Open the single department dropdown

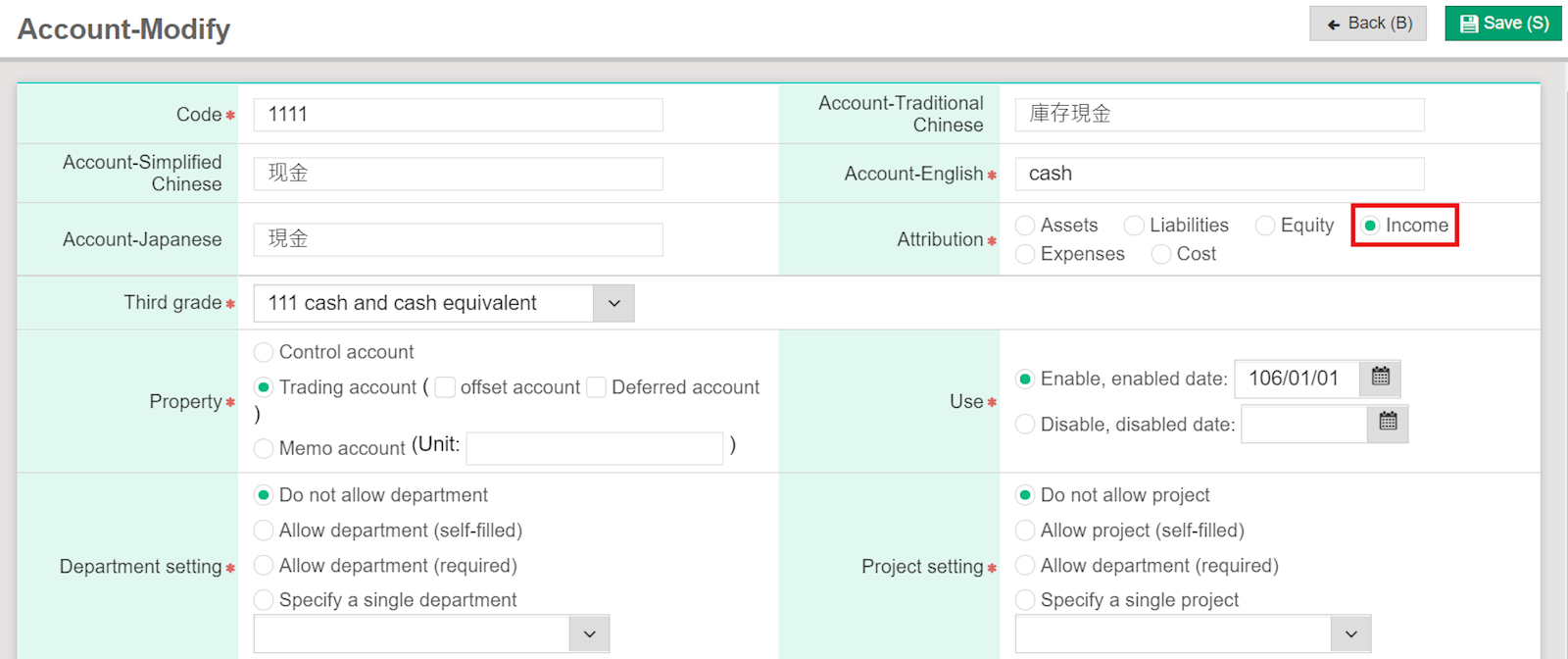(x=589, y=634)
